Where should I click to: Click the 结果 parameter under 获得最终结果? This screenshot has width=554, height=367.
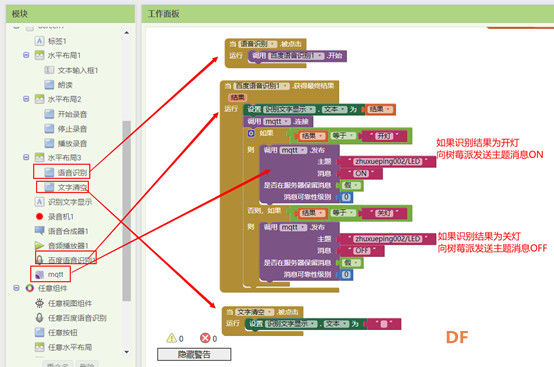pyautogui.click(x=237, y=97)
